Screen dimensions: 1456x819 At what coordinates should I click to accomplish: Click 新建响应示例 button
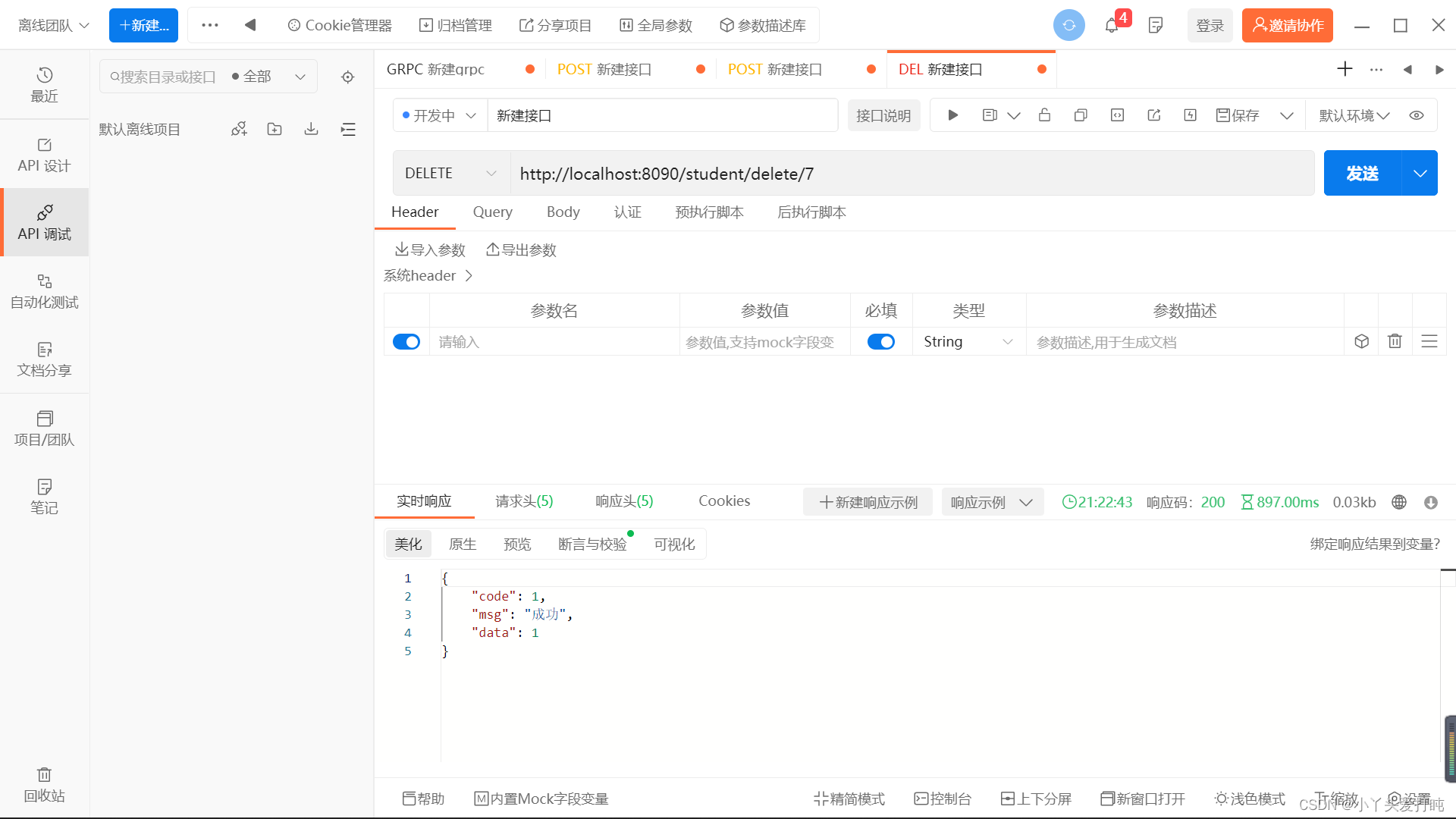coord(868,502)
